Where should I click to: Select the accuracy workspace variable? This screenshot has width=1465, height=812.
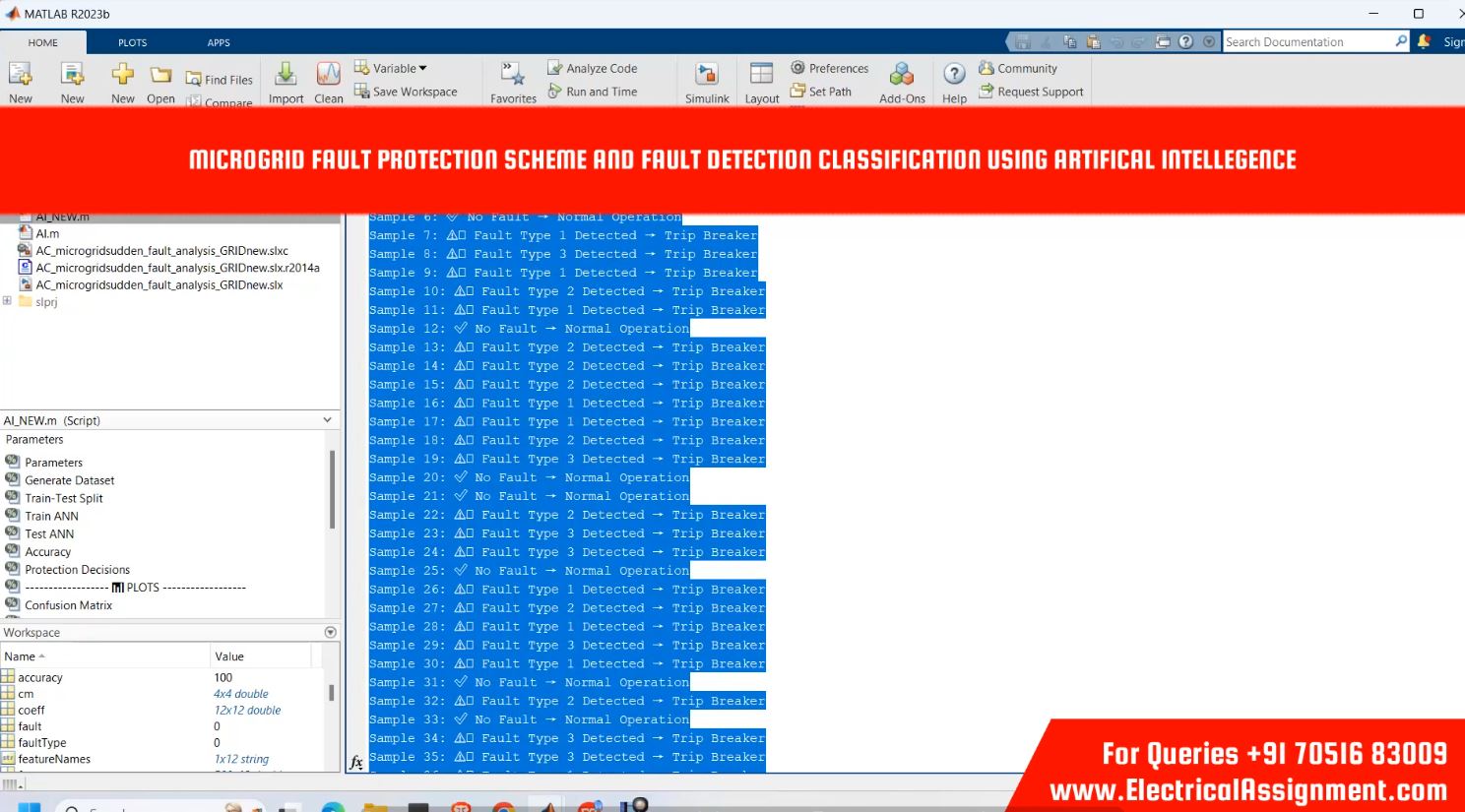click(39, 677)
